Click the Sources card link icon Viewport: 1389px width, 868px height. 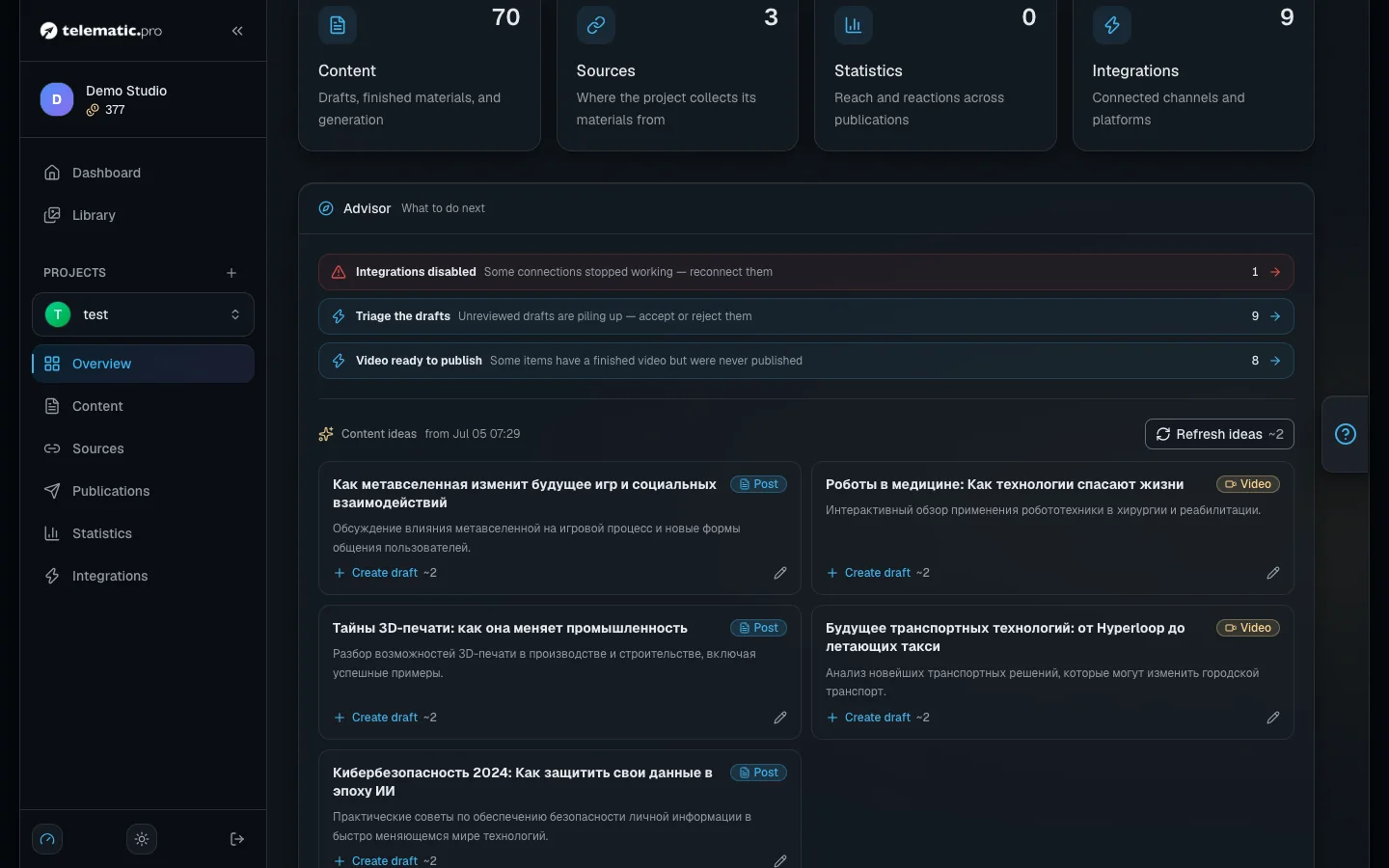pos(596,25)
